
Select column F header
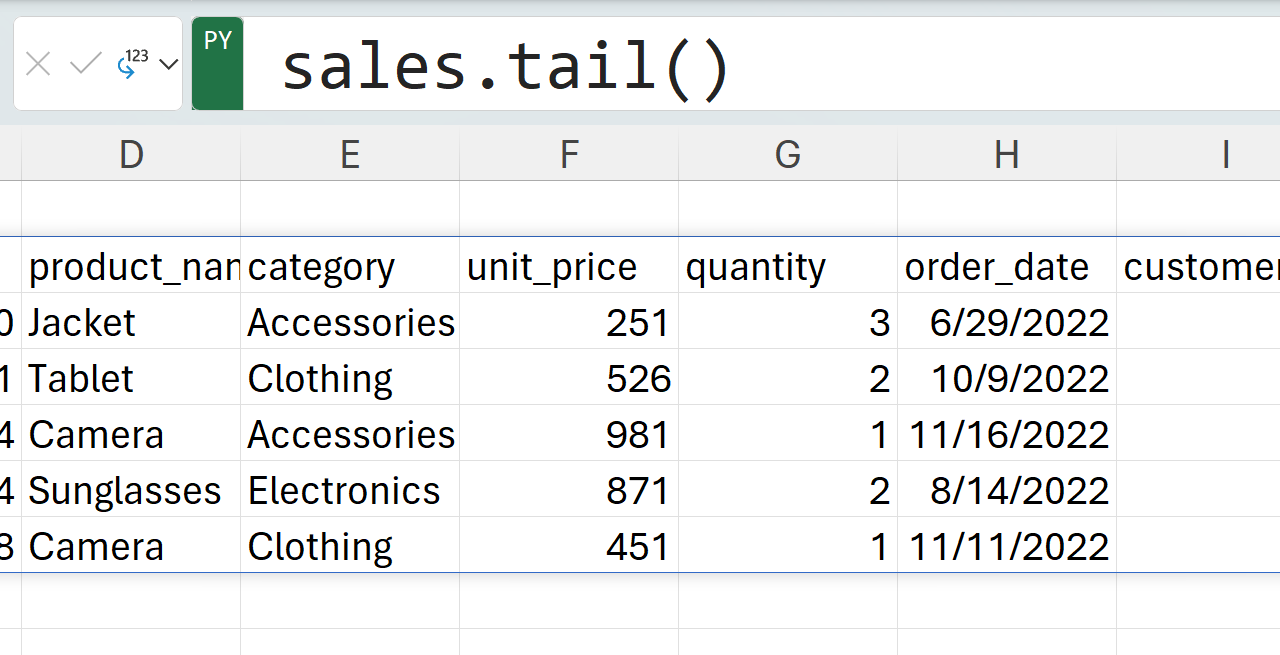point(568,155)
